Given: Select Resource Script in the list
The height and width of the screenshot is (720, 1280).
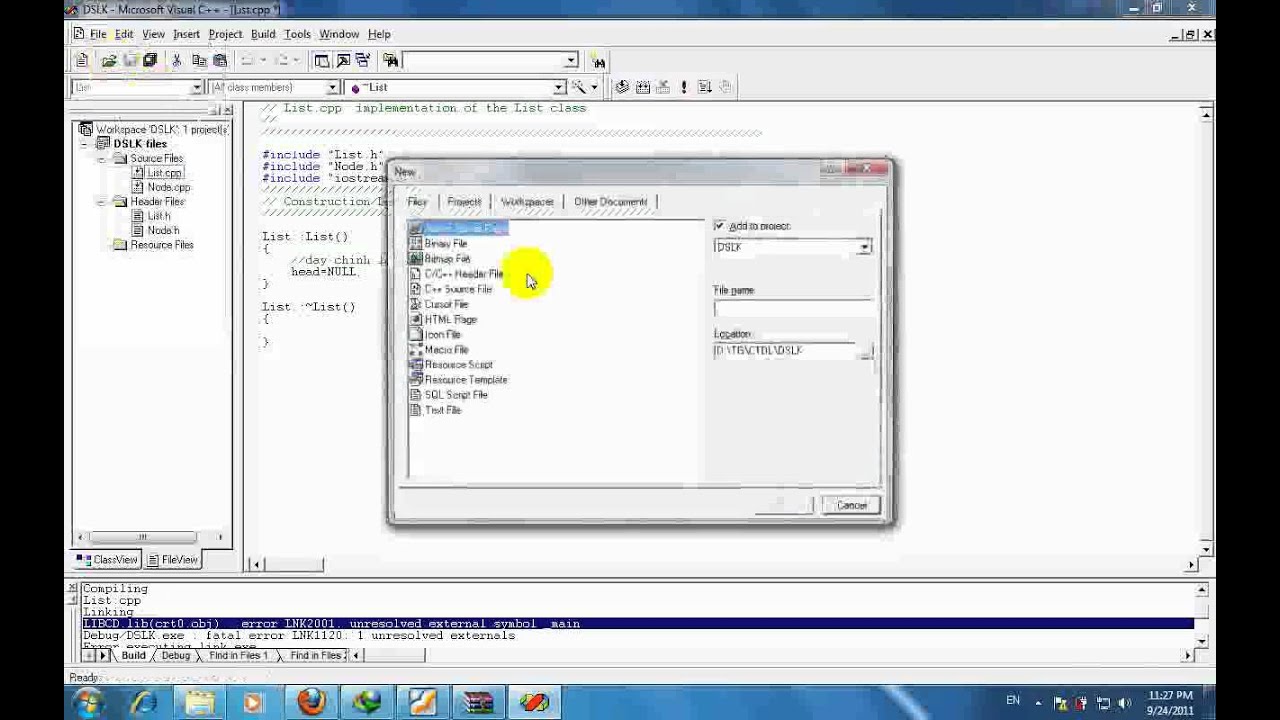Looking at the screenshot, I should pos(452,365).
